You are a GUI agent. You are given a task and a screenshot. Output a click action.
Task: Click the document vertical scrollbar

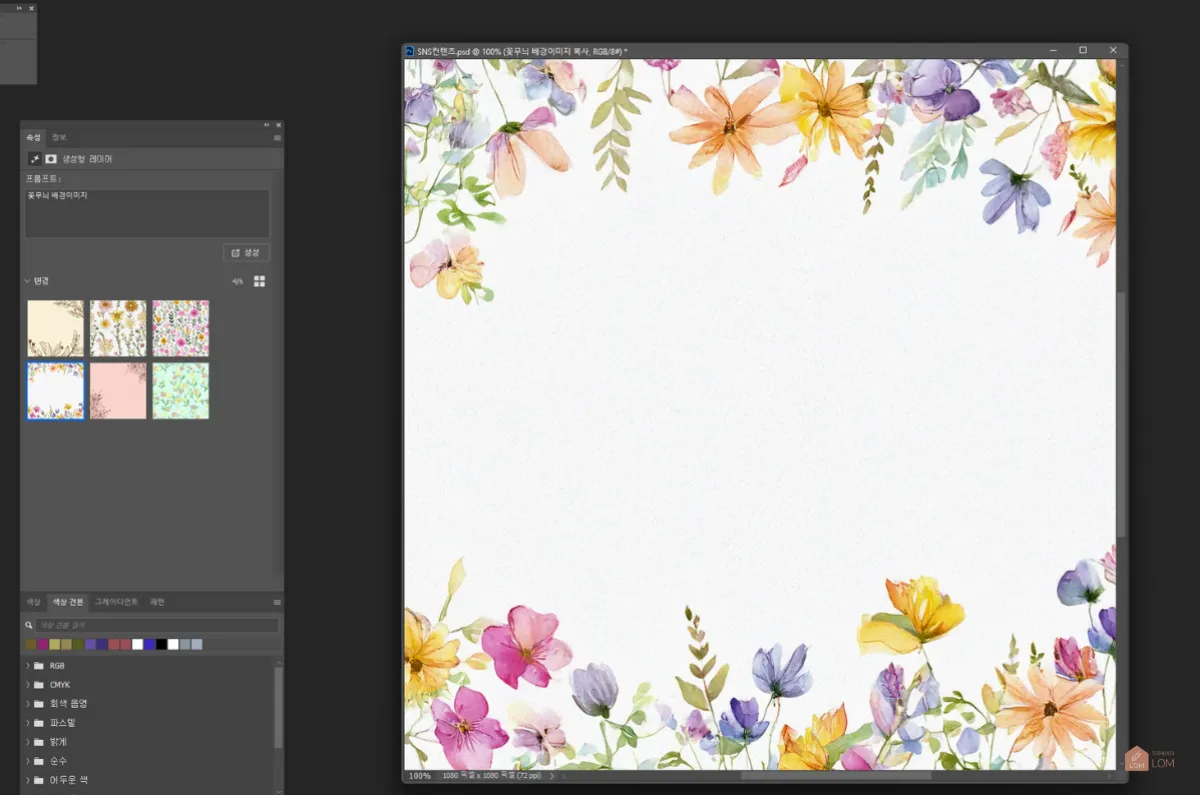(1121, 415)
